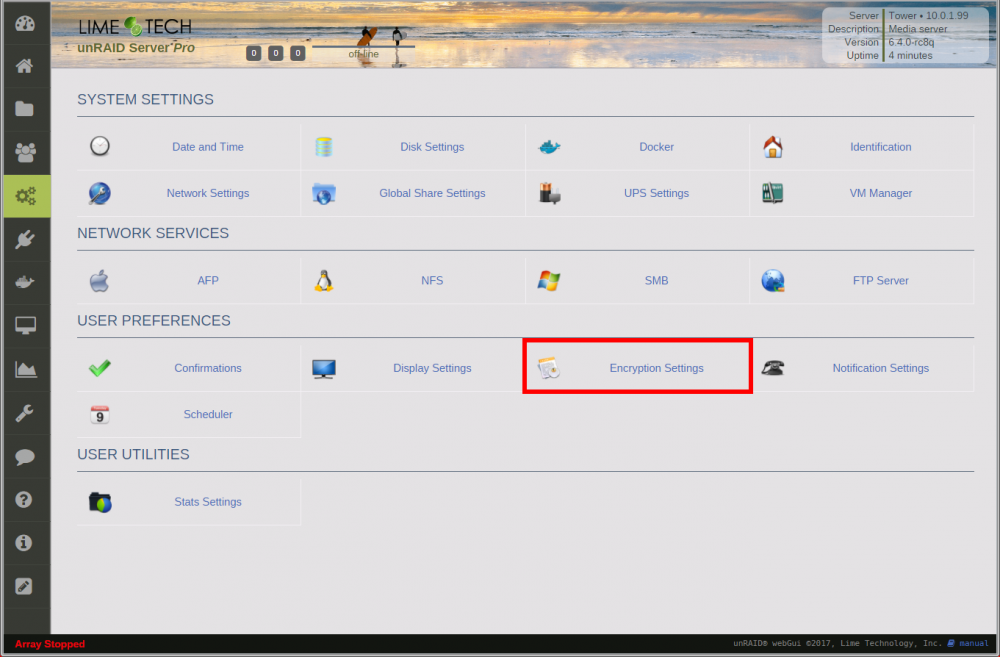1000x657 pixels.
Task: Click the SMB Windows flag icon
Action: 548,281
